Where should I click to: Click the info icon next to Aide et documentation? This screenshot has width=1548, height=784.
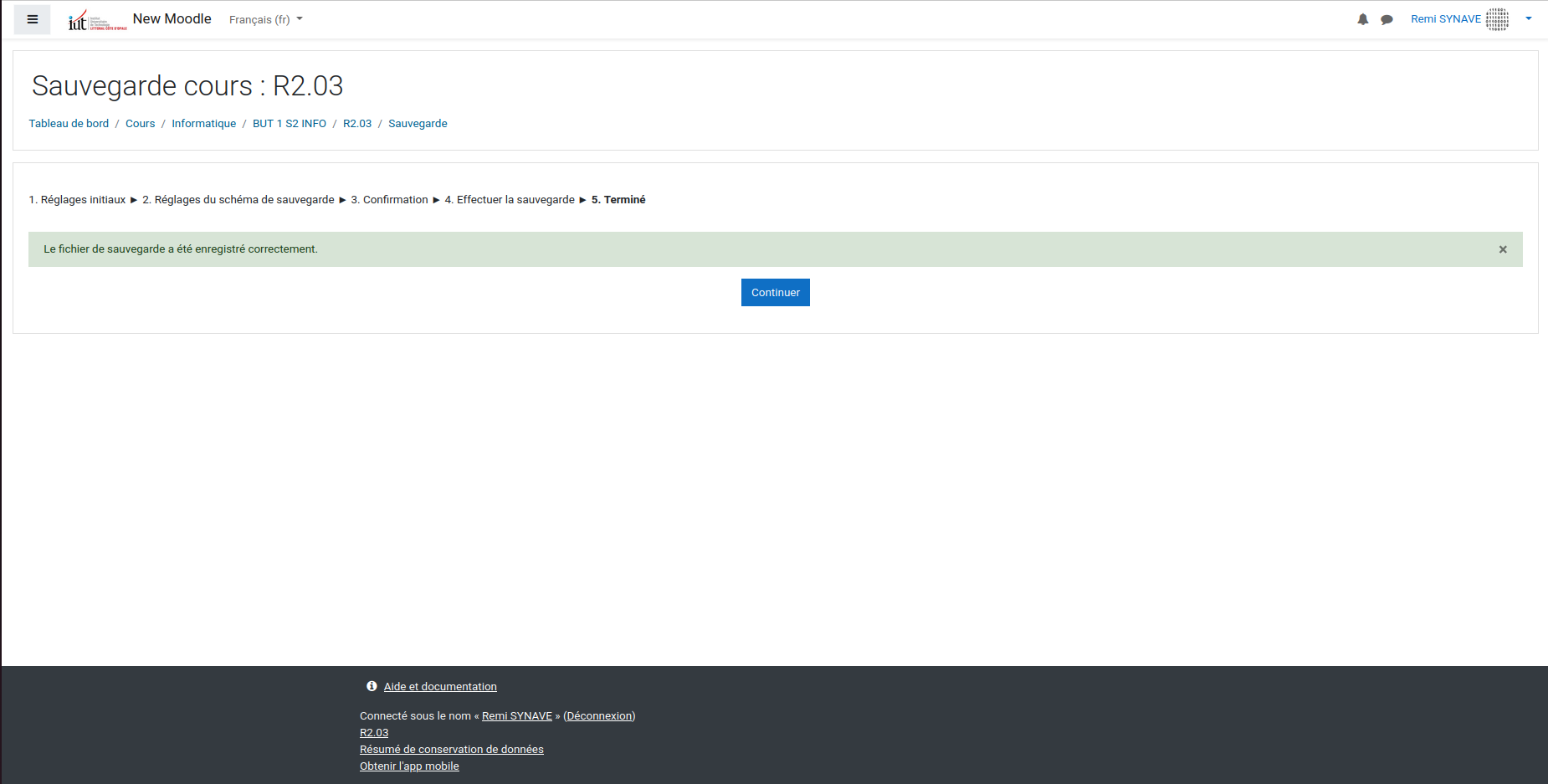coord(372,686)
